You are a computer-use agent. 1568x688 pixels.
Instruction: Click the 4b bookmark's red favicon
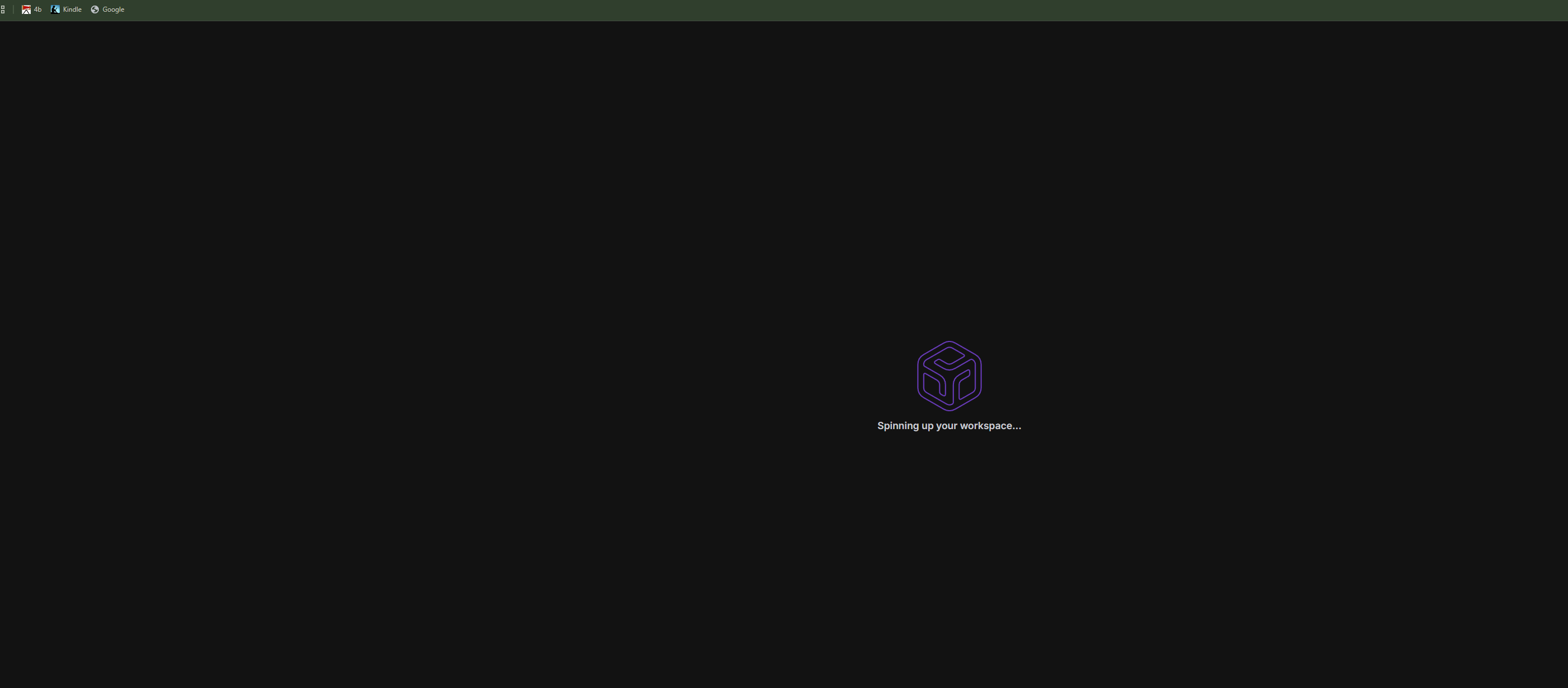[x=26, y=9]
